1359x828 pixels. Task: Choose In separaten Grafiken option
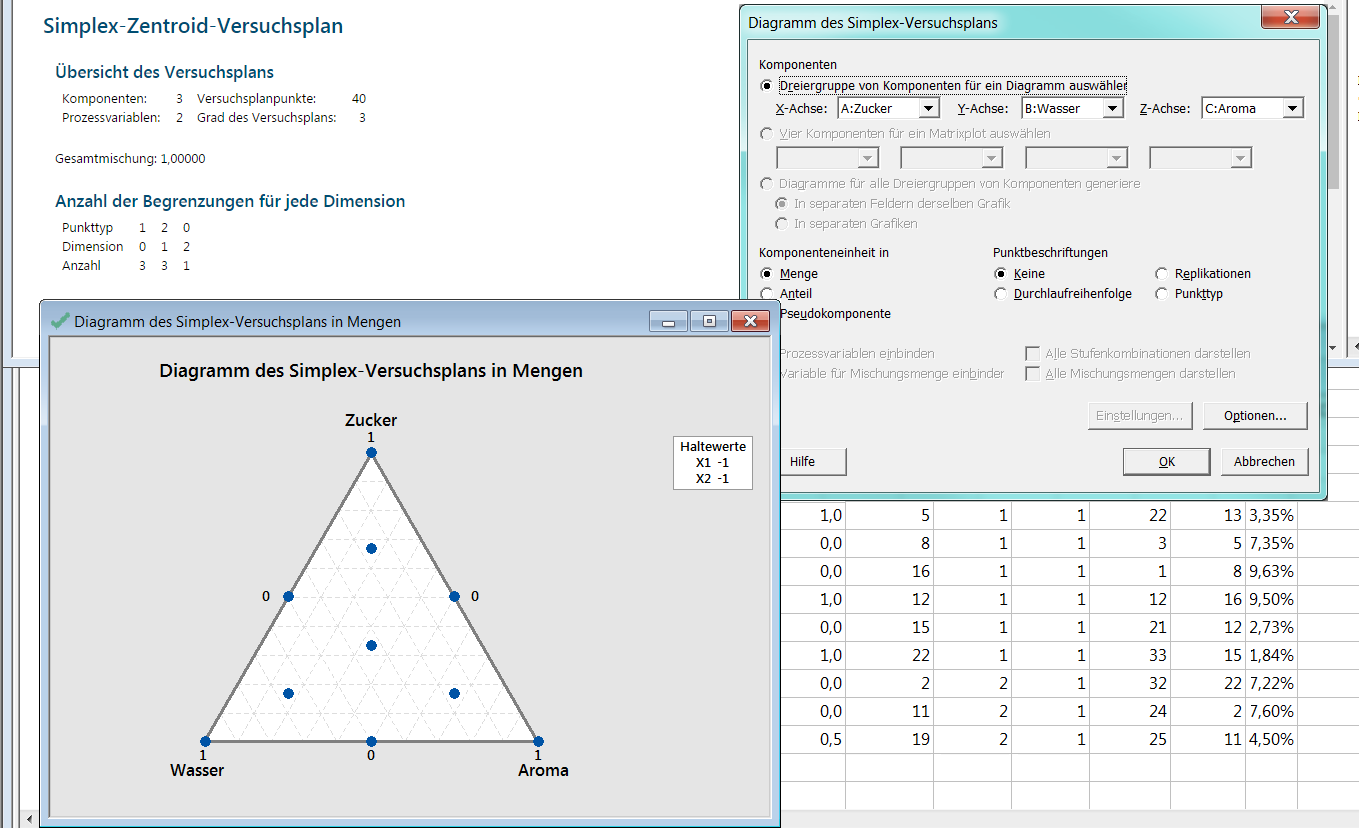pos(783,224)
